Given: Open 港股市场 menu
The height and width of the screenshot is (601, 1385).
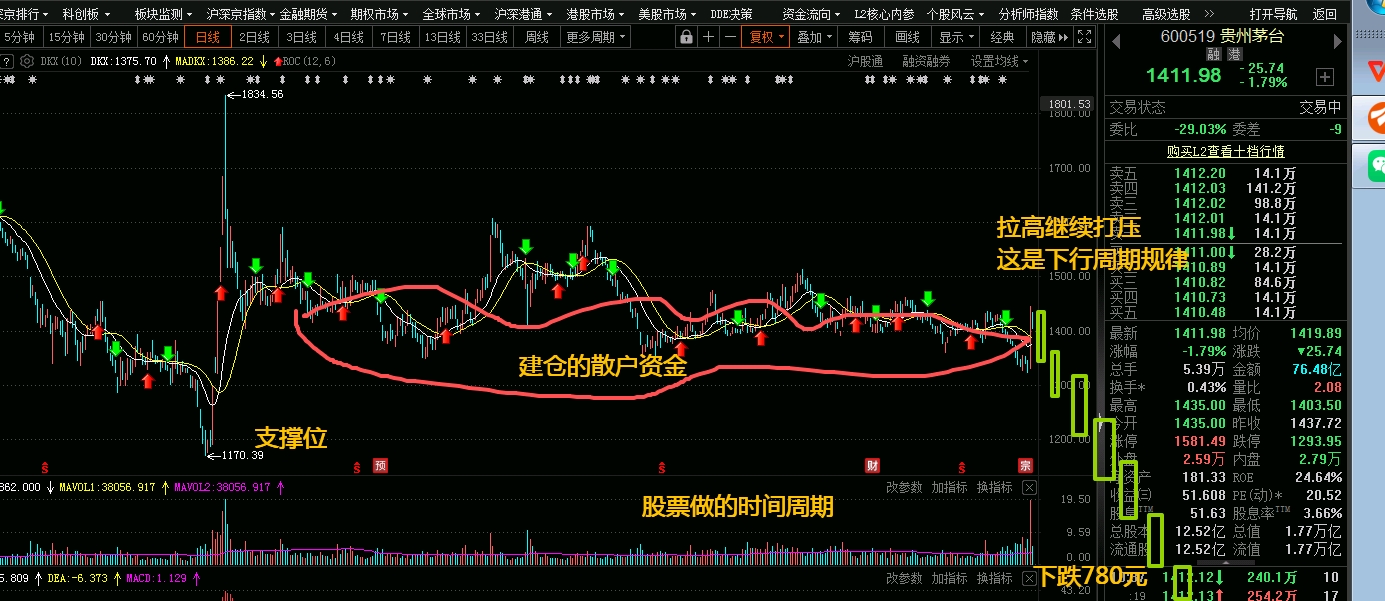Looking at the screenshot, I should click(x=596, y=14).
